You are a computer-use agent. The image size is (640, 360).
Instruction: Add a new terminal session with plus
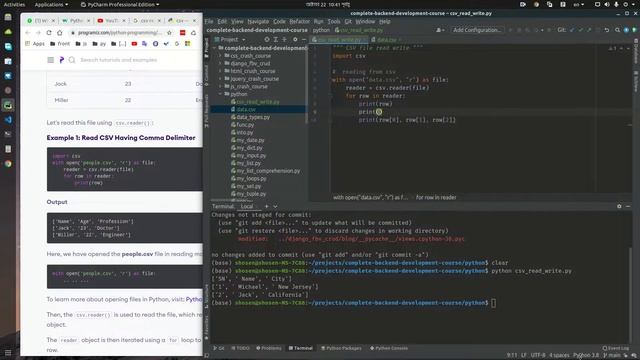click(267, 207)
